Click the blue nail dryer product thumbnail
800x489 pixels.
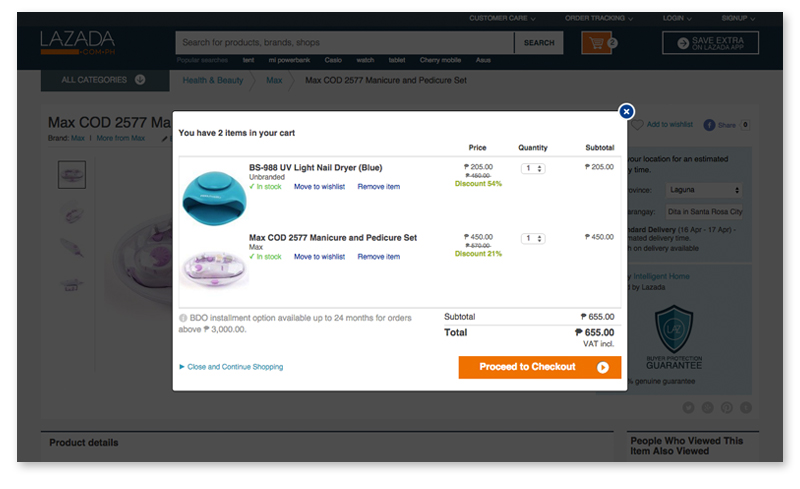click(x=214, y=199)
